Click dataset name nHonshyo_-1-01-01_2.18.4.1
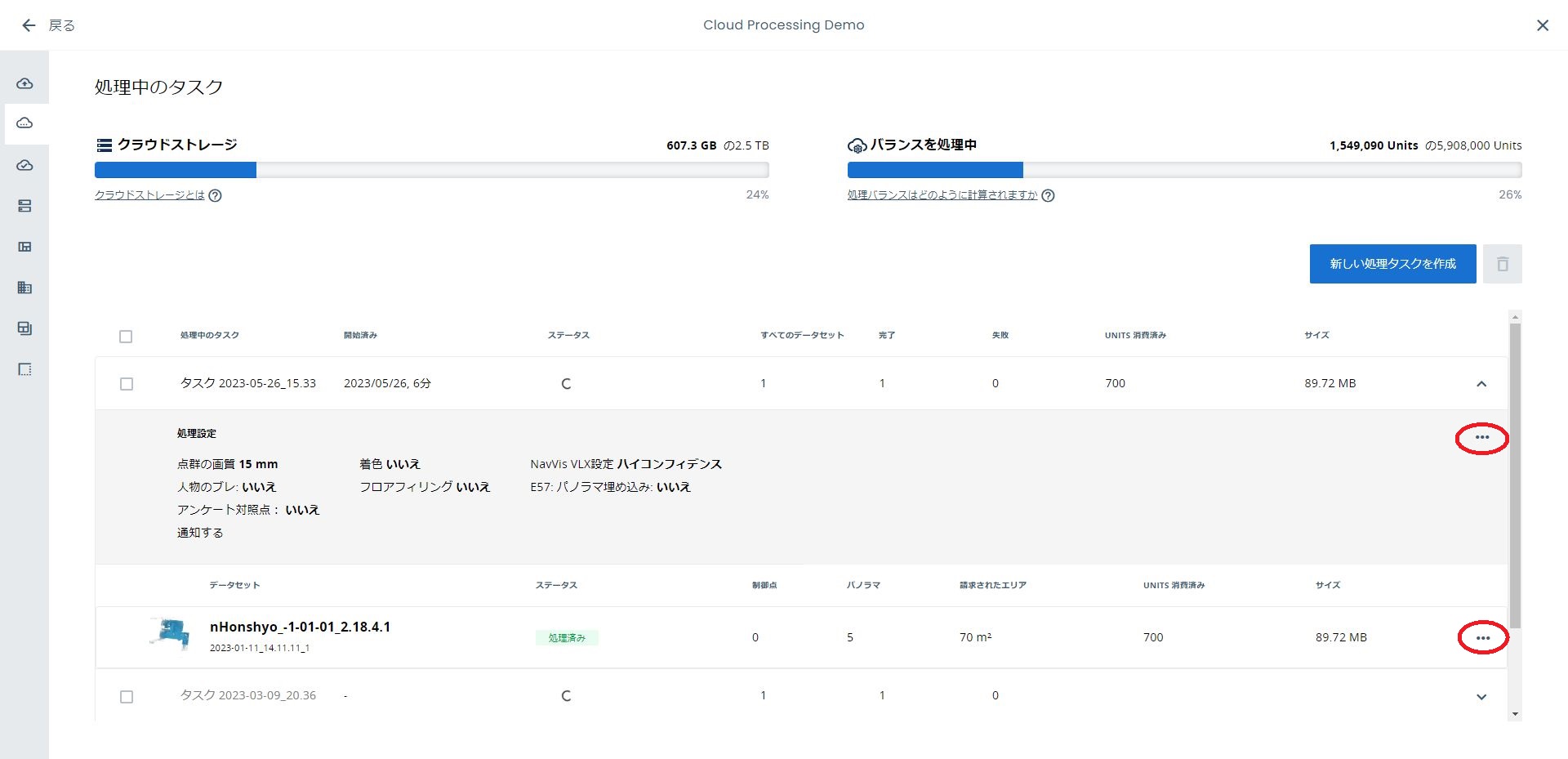The image size is (1568, 759). [x=300, y=627]
